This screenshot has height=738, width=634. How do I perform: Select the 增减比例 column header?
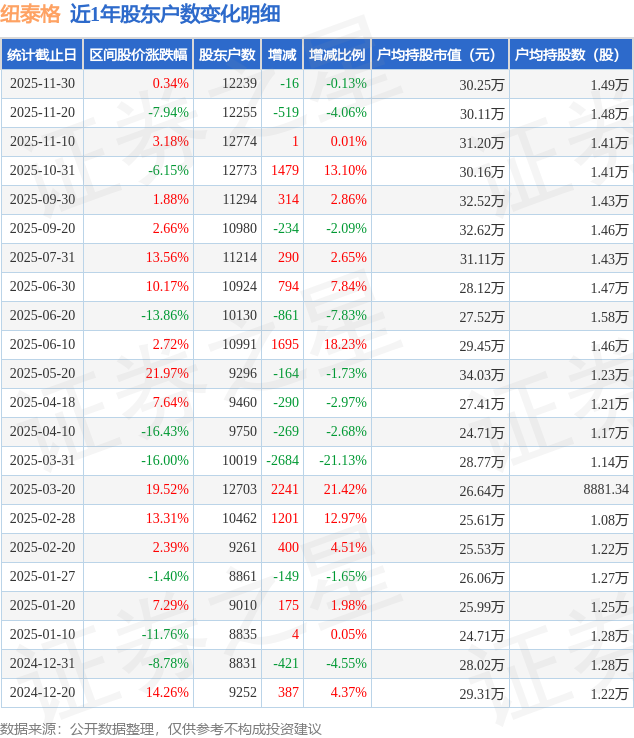[x=337, y=55]
